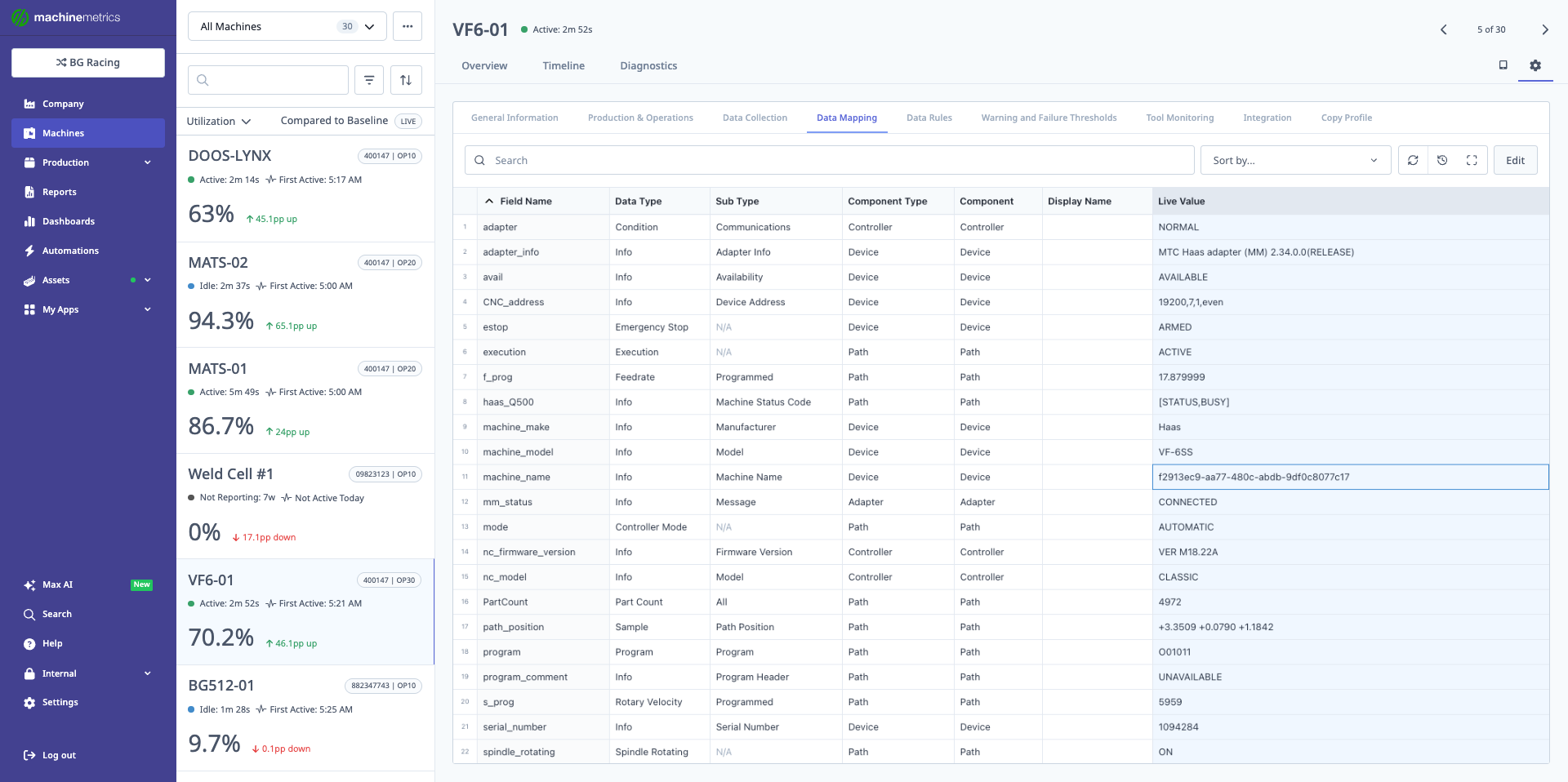Open the history clock icon
Image resolution: width=1568 pixels, height=782 pixels.
point(1442,161)
